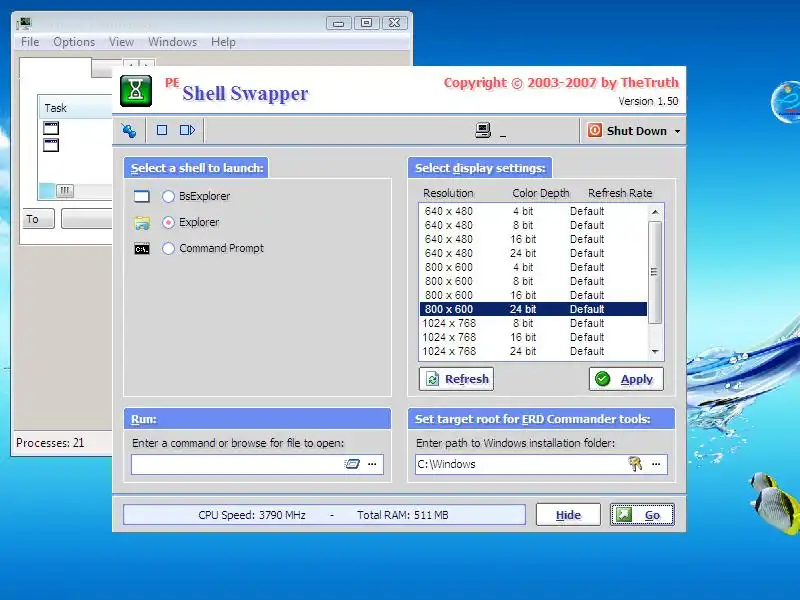Click the red power icon beside Shut Down

[x=594, y=131]
